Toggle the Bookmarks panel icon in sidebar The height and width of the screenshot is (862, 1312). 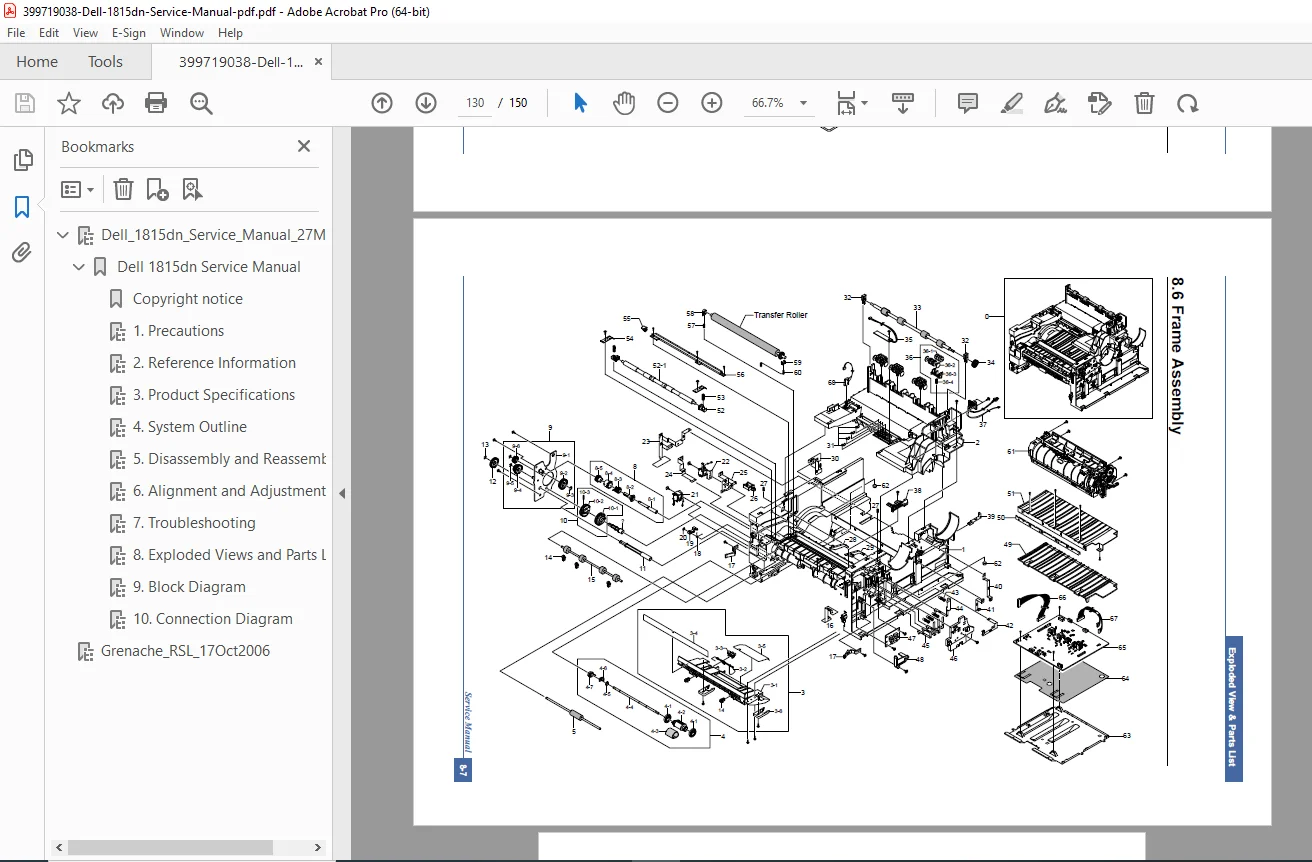pyautogui.click(x=22, y=207)
